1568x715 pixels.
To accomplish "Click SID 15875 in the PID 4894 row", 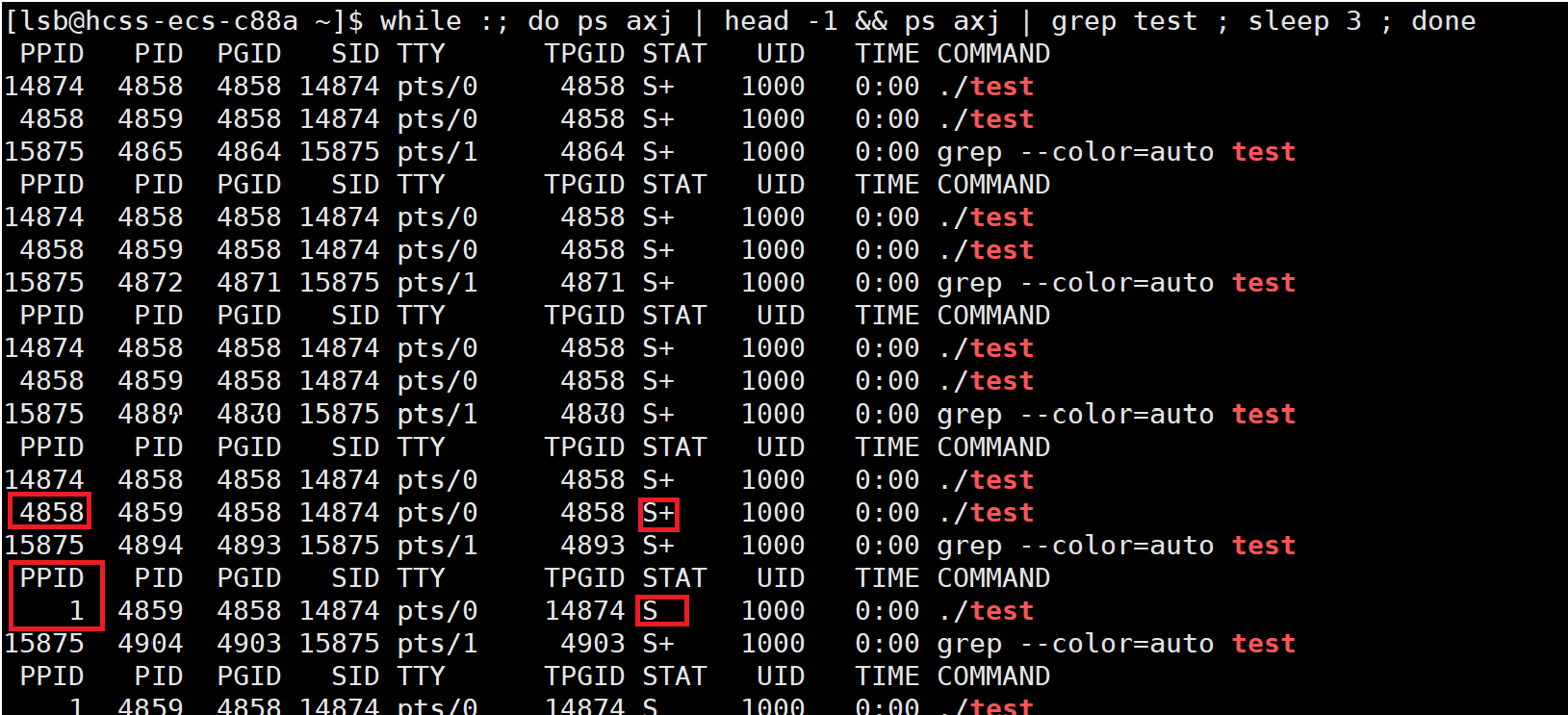I will 340,546.
